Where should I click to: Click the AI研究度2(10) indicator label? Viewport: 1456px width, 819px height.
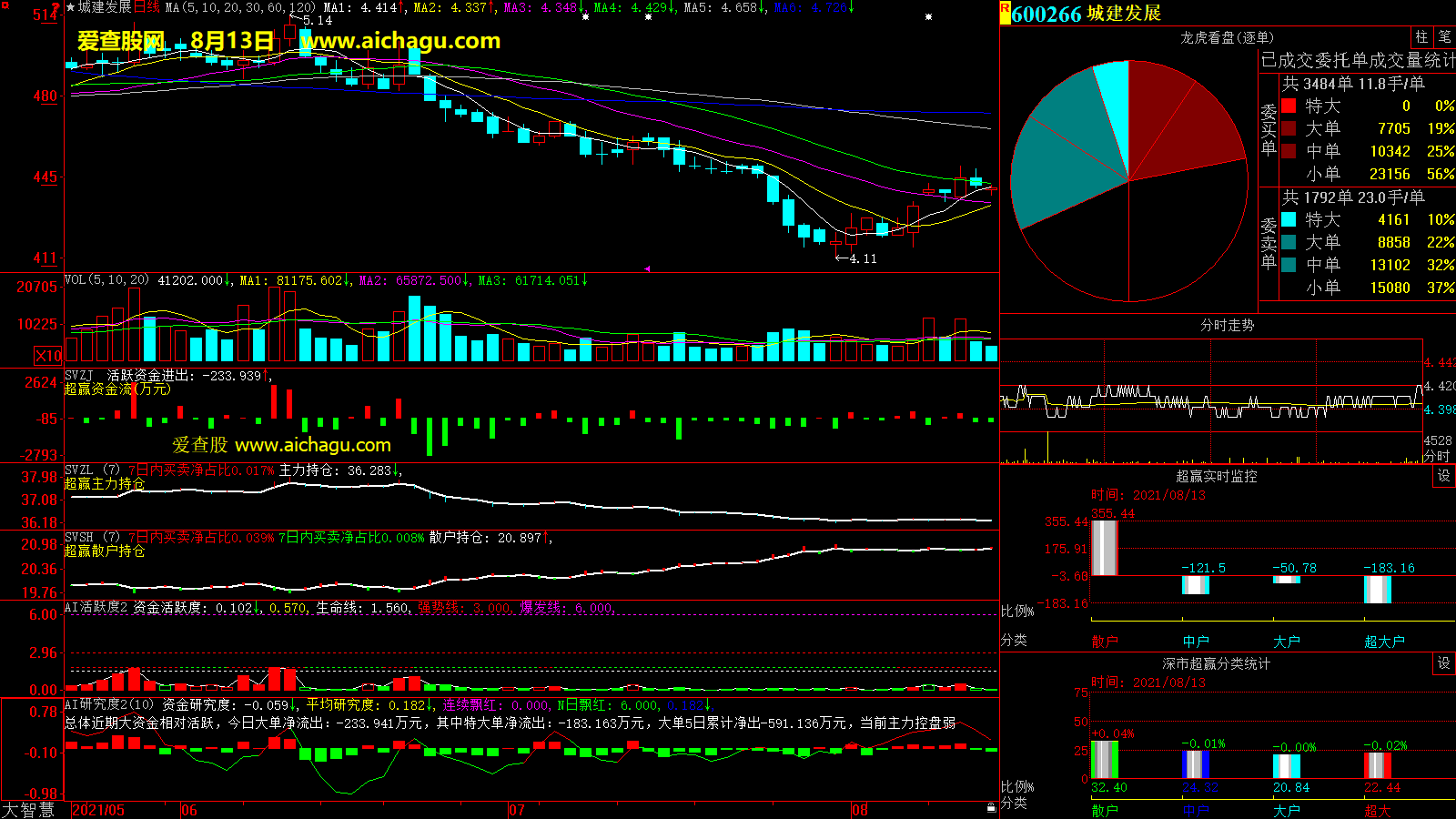tap(109, 704)
